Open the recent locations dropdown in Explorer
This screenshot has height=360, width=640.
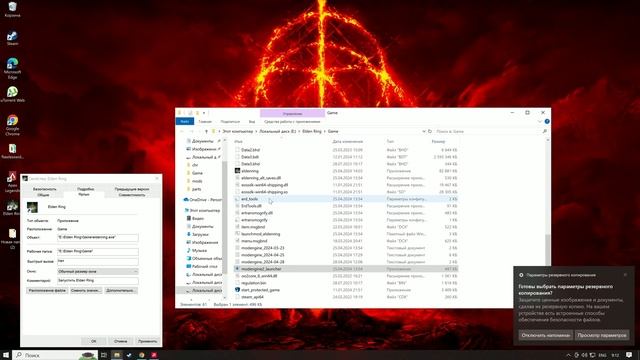click(199, 131)
